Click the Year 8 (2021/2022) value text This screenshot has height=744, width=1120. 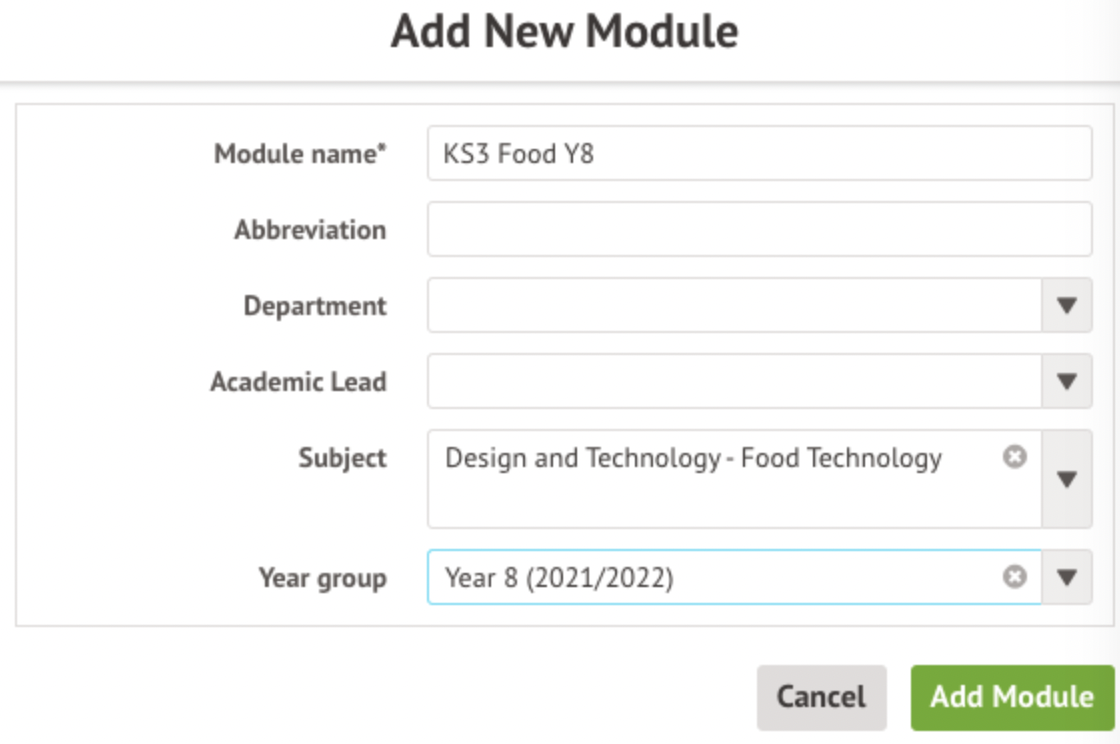pyautogui.click(x=559, y=578)
